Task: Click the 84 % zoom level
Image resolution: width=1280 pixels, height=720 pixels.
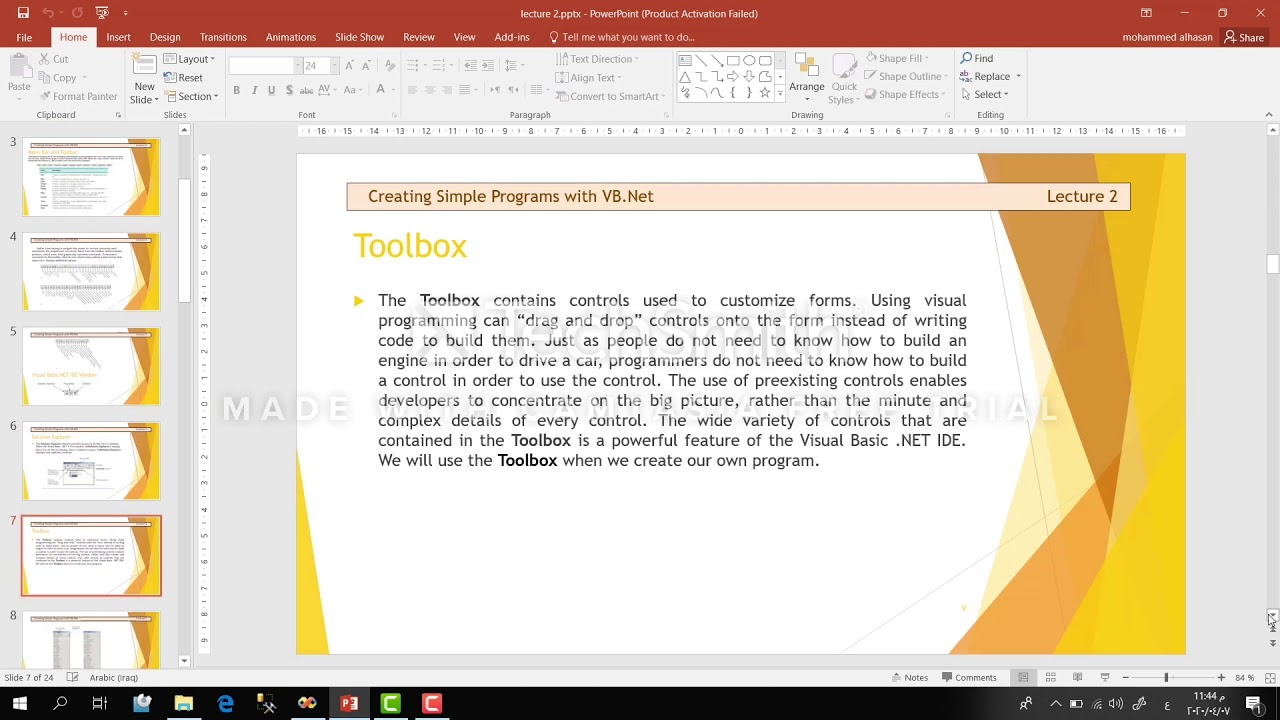Action: 1244,678
